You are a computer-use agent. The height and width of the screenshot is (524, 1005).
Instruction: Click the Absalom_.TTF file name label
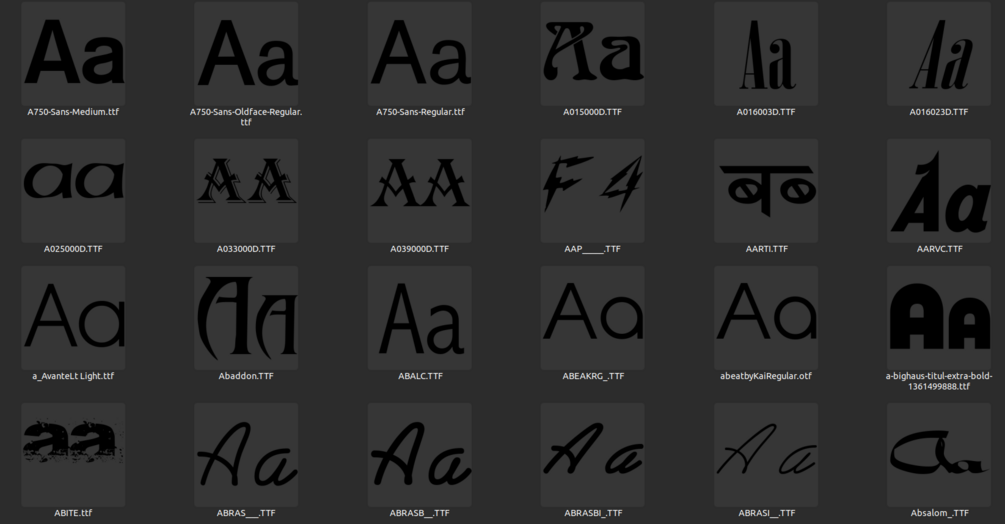[939, 513]
